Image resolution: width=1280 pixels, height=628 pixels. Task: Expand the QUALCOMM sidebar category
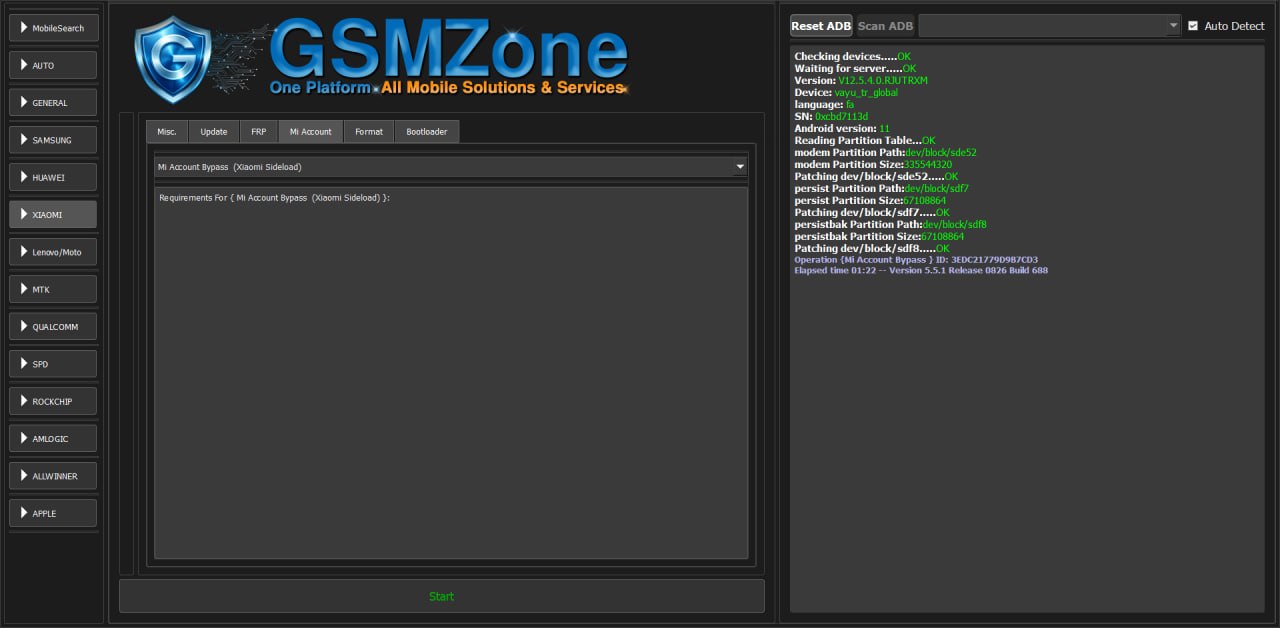(54, 326)
